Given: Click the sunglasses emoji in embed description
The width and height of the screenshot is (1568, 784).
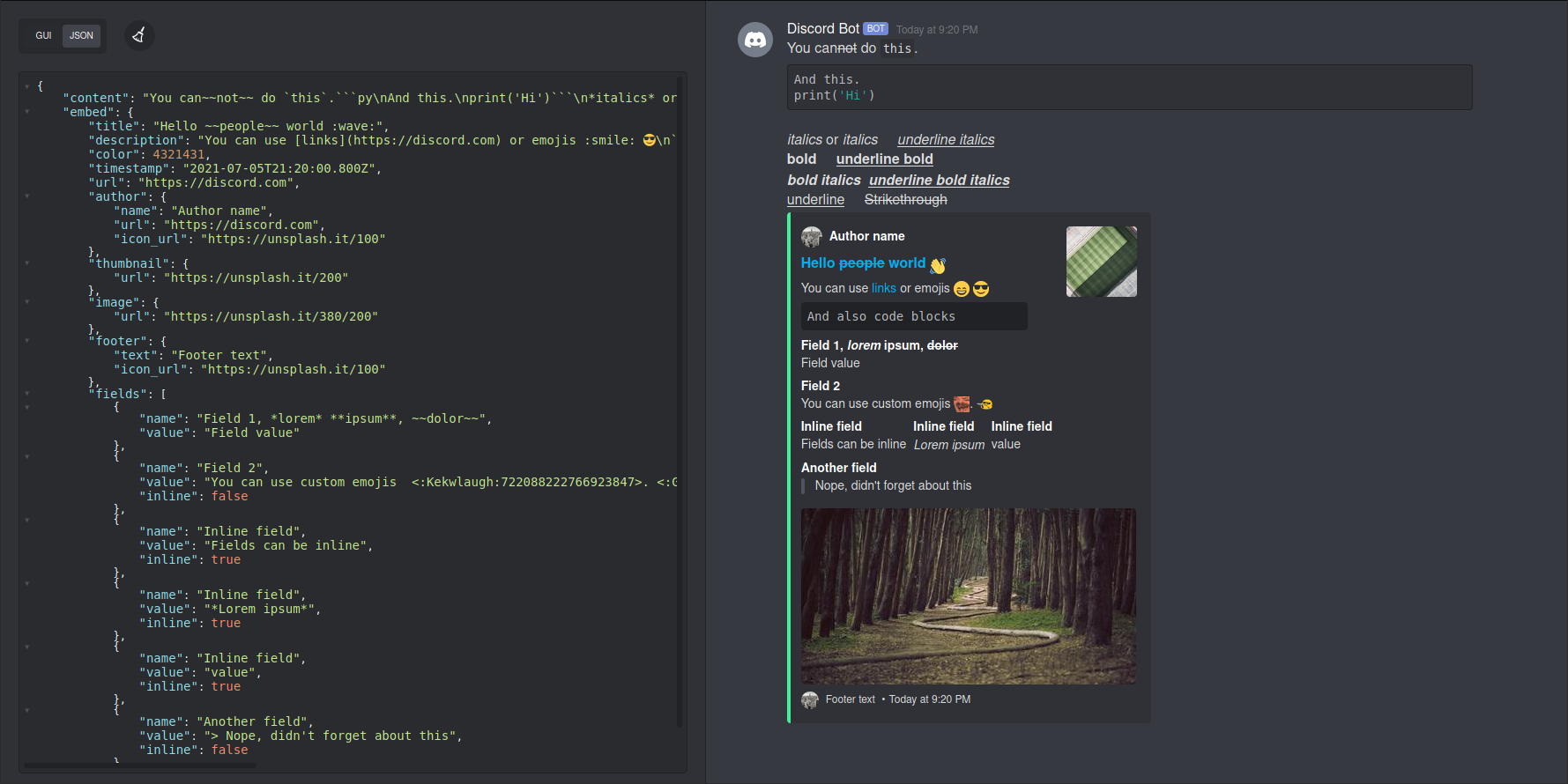Looking at the screenshot, I should [x=981, y=289].
